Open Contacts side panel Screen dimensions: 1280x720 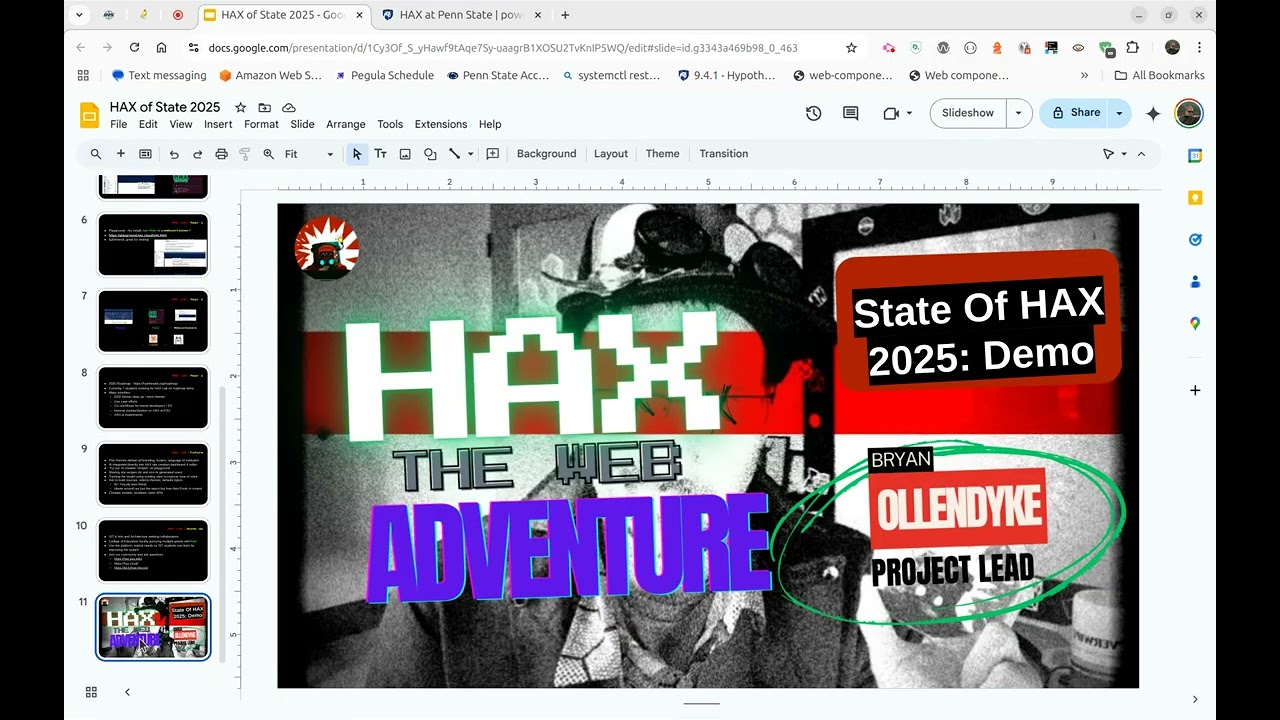(x=1195, y=281)
